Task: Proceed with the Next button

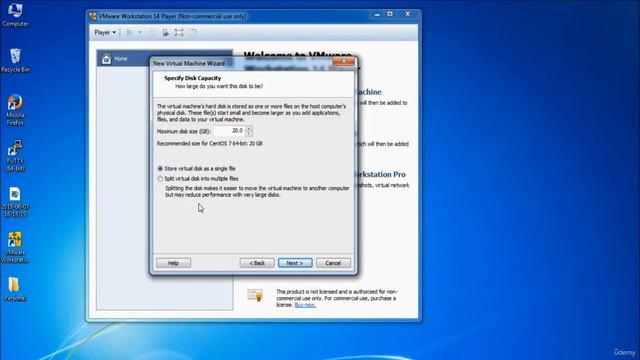Action: point(295,263)
